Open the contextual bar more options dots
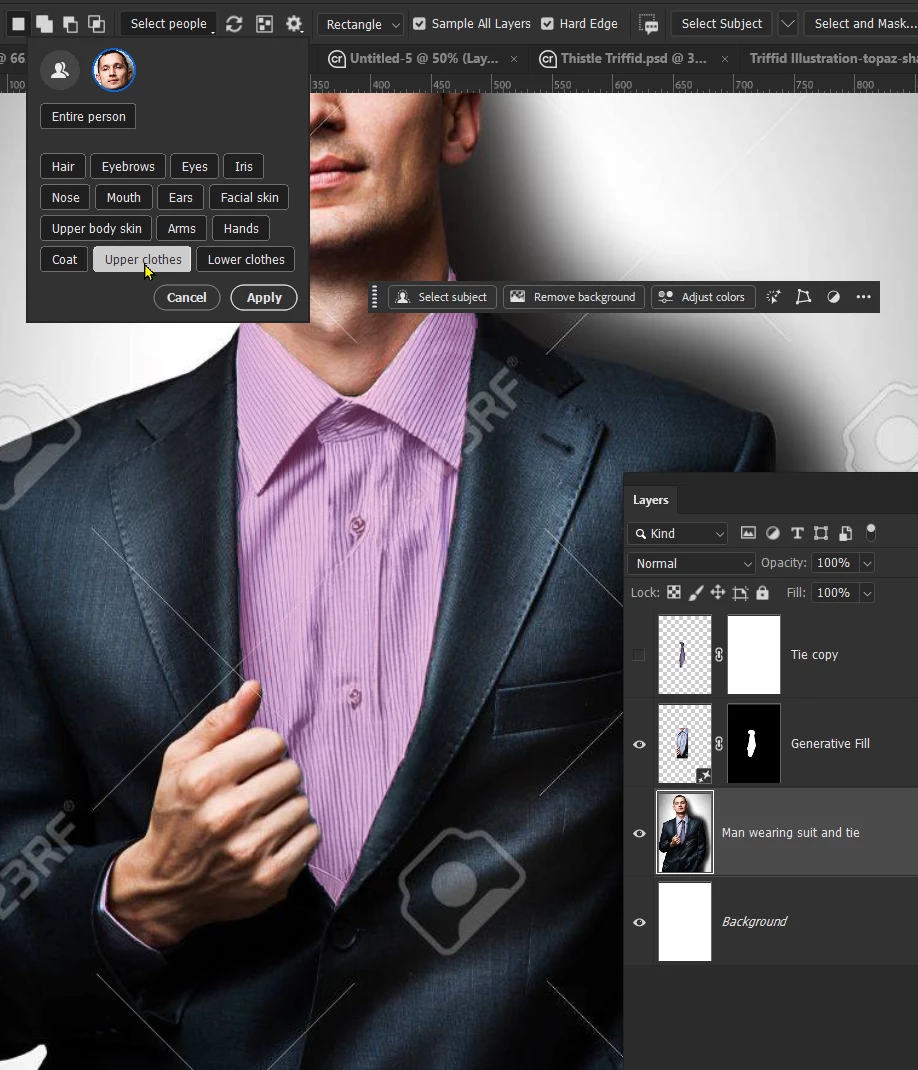 coord(863,297)
